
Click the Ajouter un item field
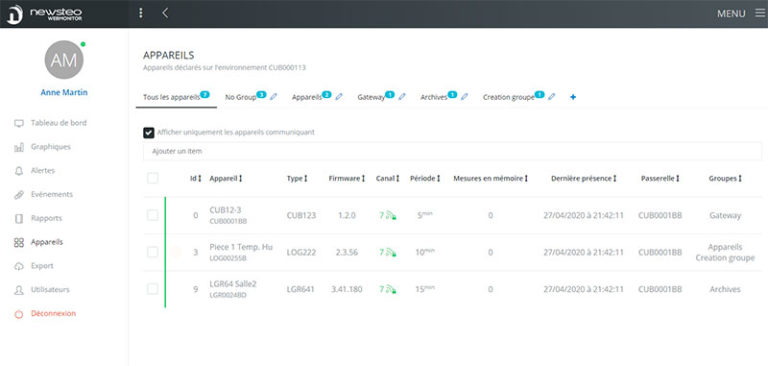coord(452,151)
